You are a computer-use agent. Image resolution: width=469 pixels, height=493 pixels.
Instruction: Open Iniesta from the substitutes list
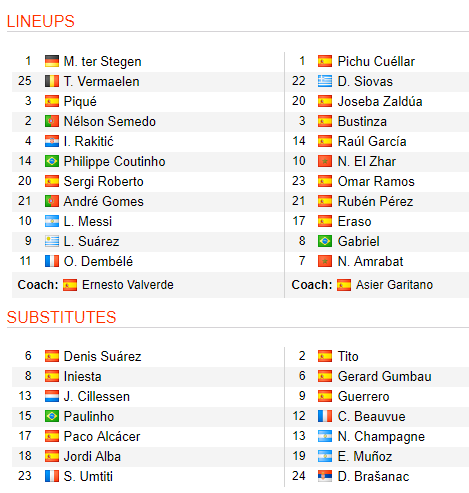tap(82, 376)
